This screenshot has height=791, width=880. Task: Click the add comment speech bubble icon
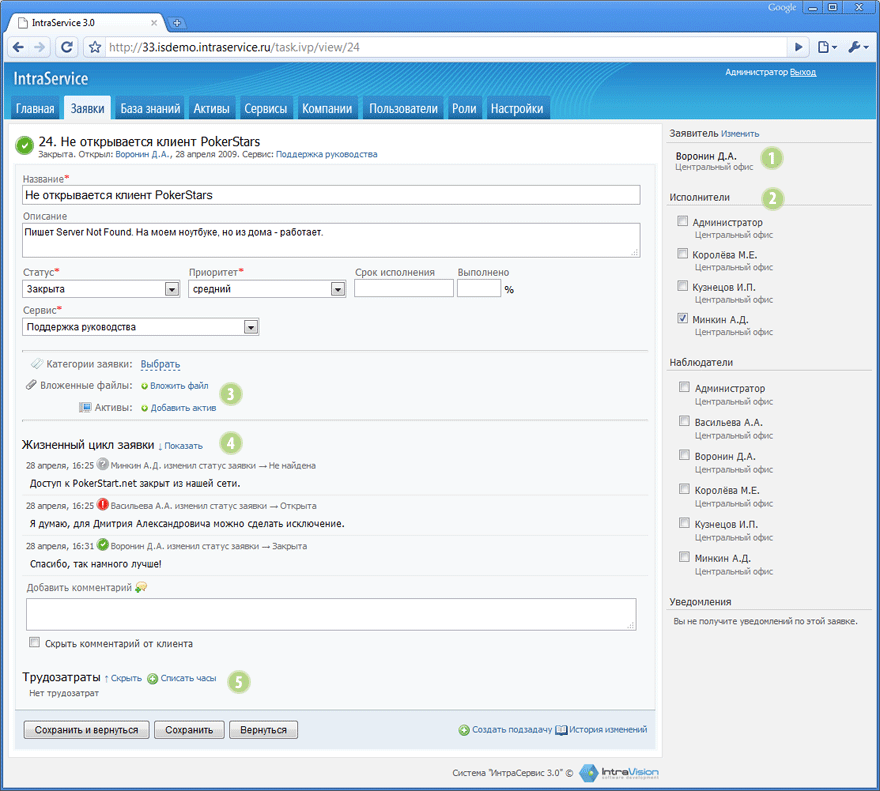[x=141, y=587]
